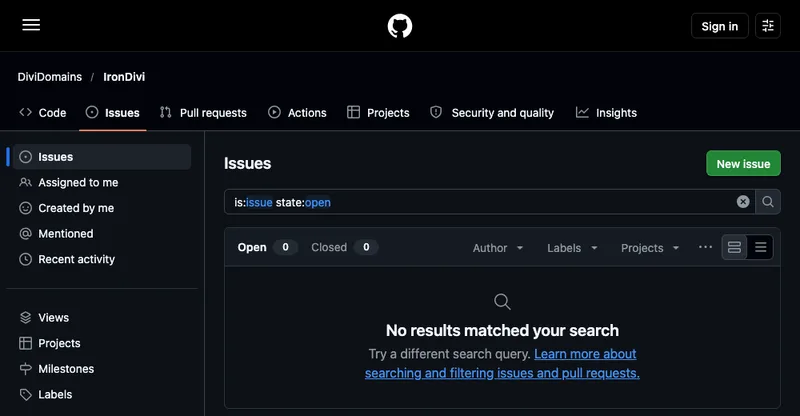The height and width of the screenshot is (416, 800).
Task: Open the DiviDomains owner link
Action: coord(49,77)
